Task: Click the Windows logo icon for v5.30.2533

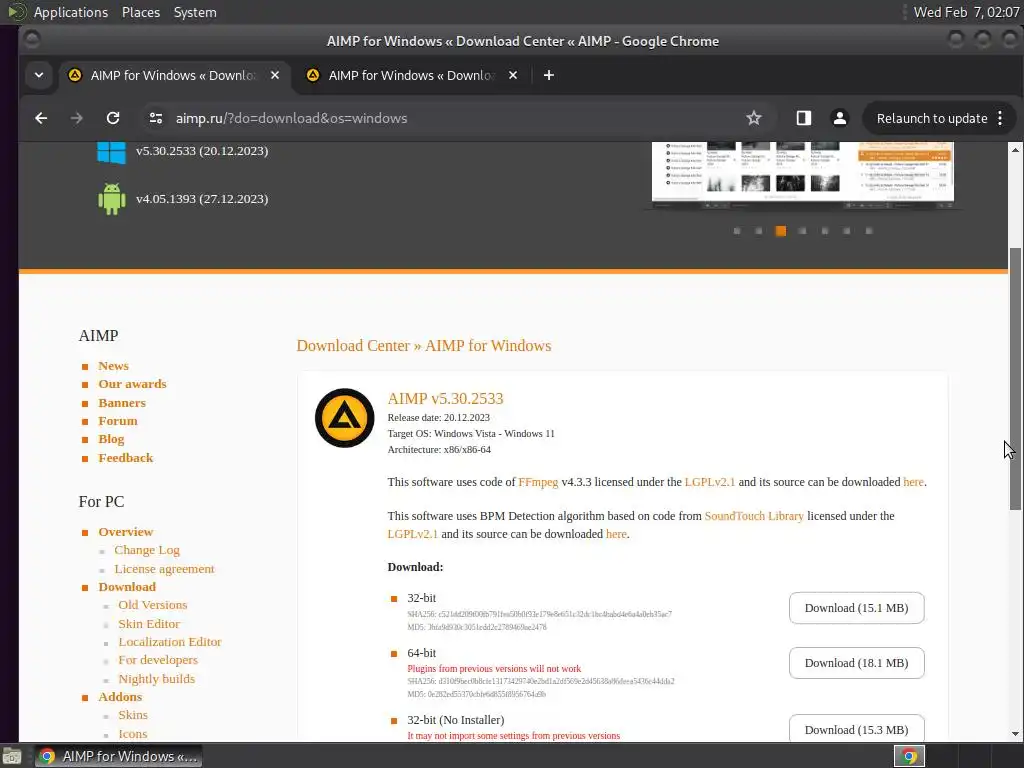Action: click(x=112, y=152)
